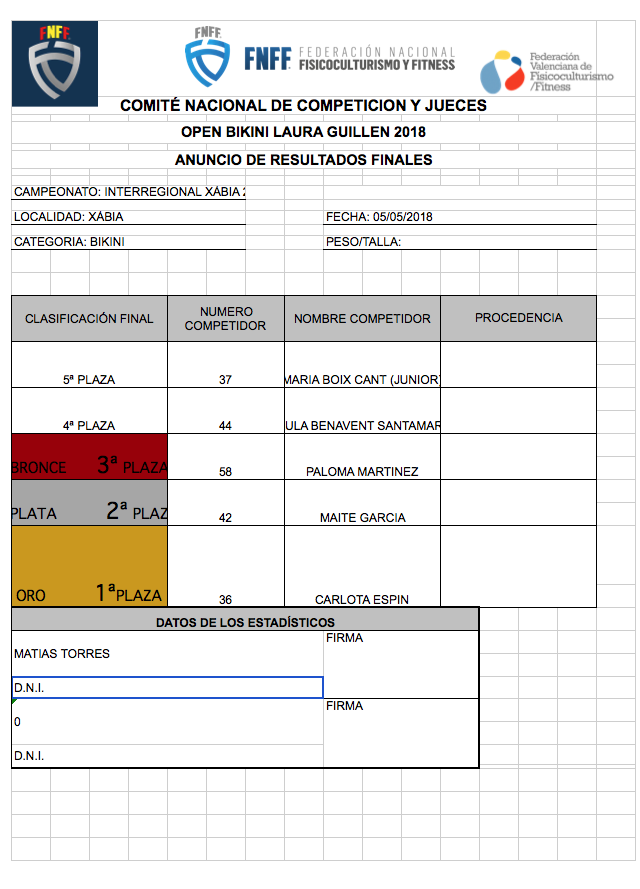Select the CARLOTA ESPIN name cell
Viewport: 640px width, 889px height.
(362, 599)
